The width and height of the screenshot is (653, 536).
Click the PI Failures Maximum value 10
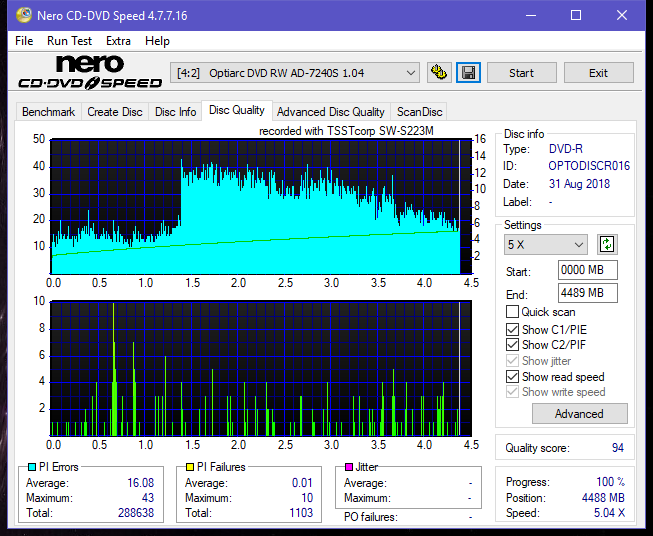[307, 498]
